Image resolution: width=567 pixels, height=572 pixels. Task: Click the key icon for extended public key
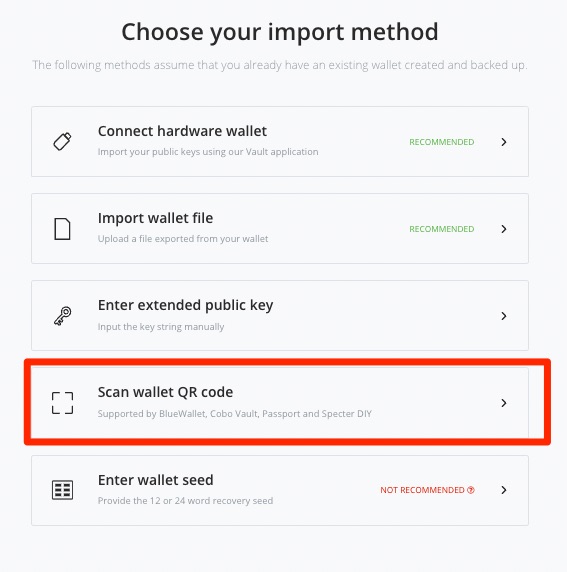coord(63,316)
